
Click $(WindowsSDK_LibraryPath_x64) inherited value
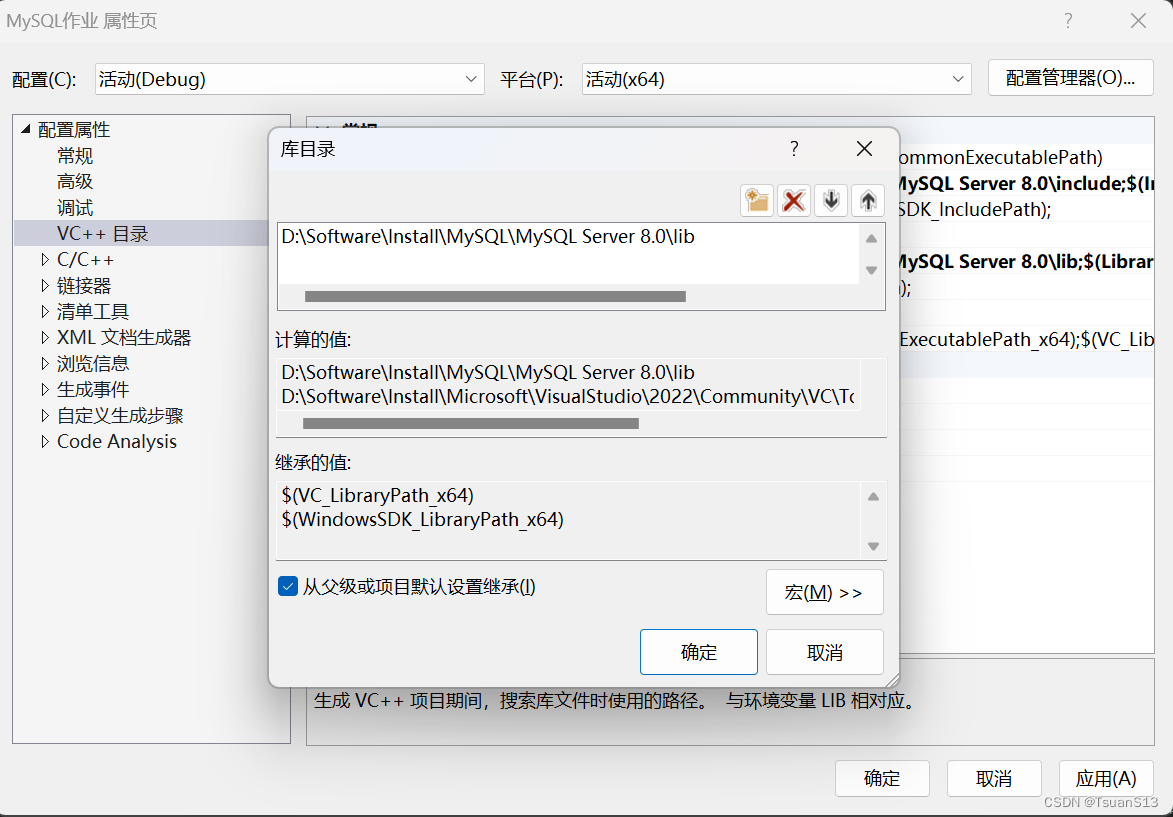[x=423, y=519]
